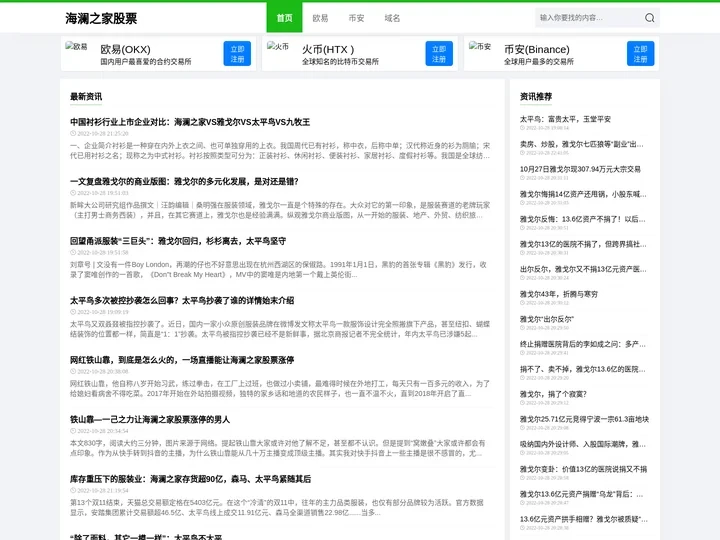720x540 pixels.
Task: Click the 币安 logo image
Action: [480, 46]
